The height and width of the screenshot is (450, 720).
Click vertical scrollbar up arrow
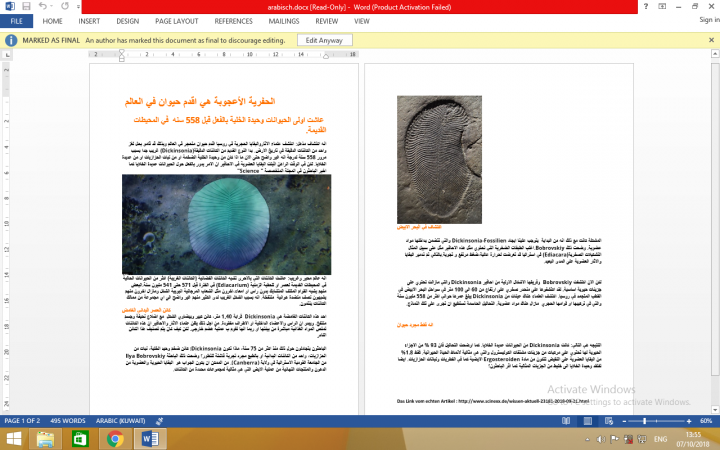click(715, 54)
